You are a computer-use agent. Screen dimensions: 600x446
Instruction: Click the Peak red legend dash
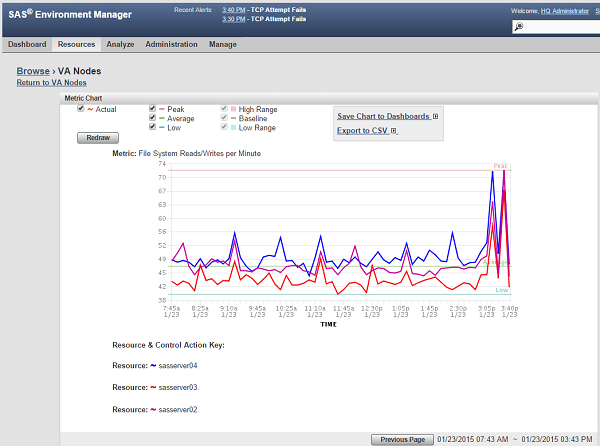(x=162, y=109)
